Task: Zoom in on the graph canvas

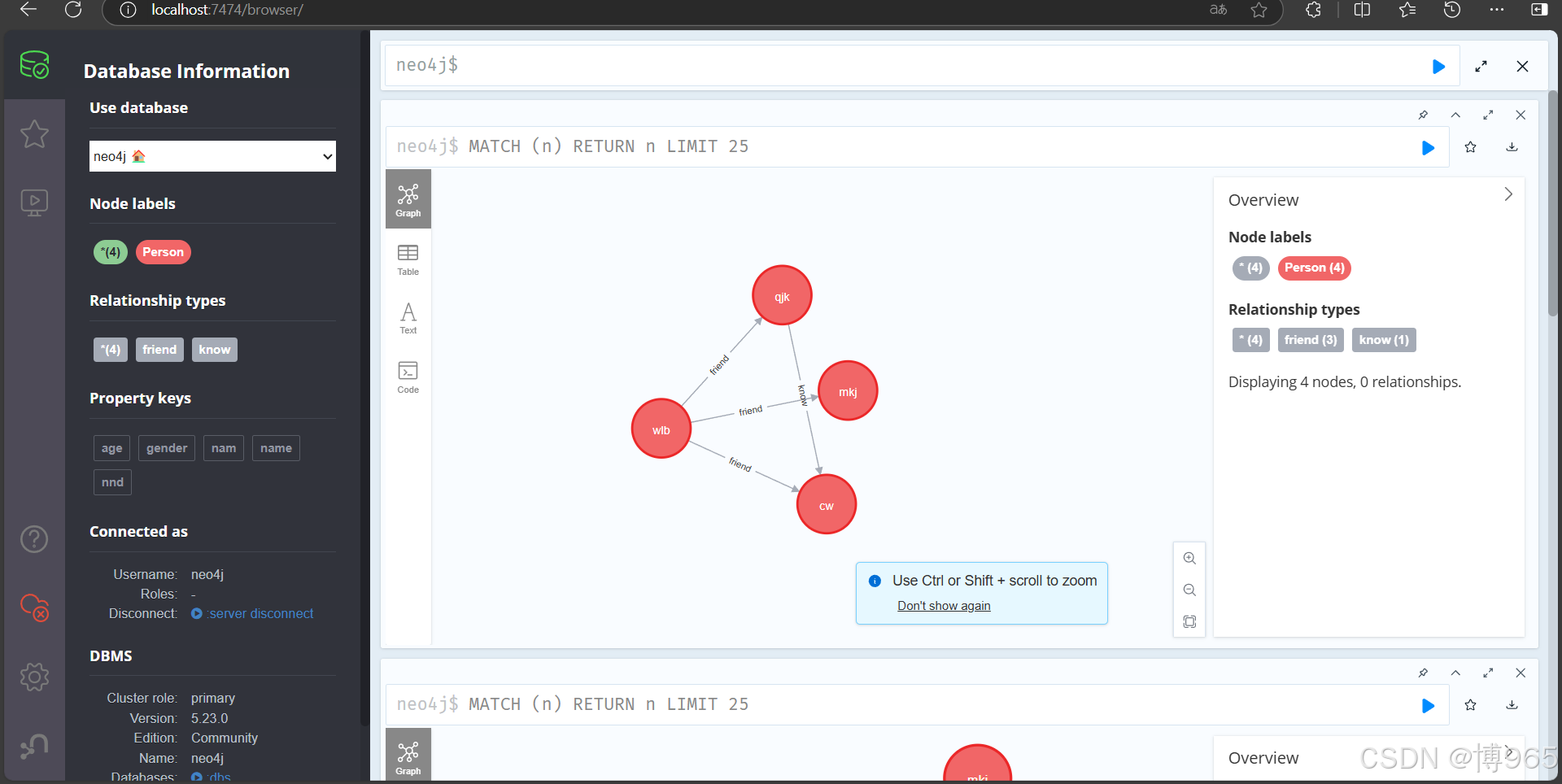Action: coord(1189,558)
